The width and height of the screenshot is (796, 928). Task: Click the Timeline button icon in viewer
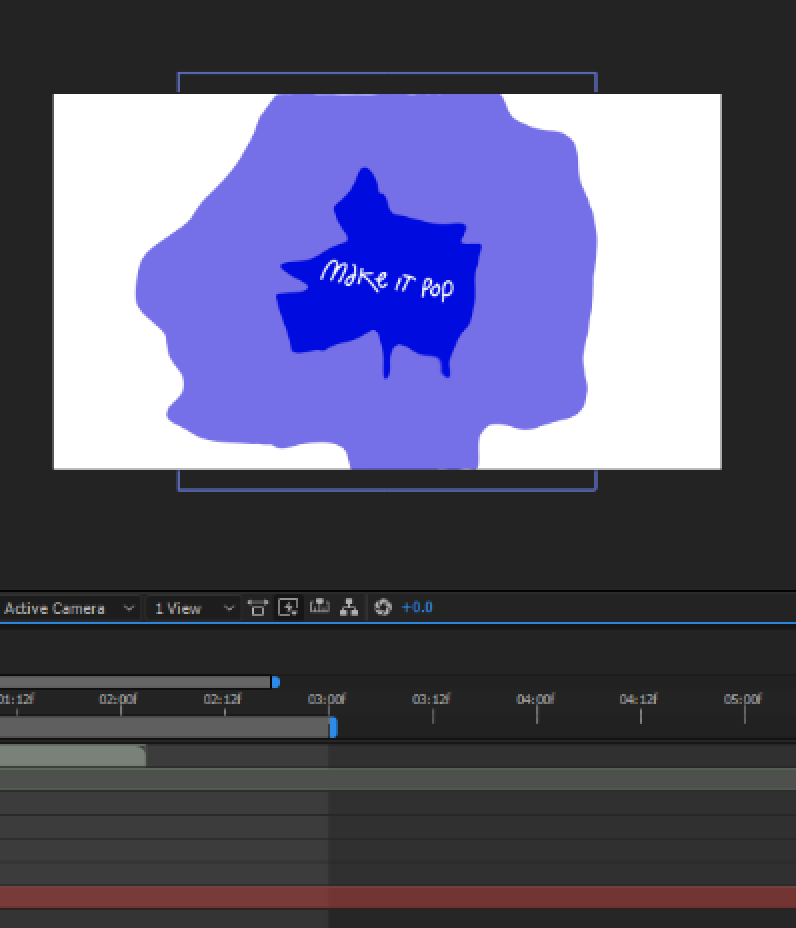tap(320, 607)
